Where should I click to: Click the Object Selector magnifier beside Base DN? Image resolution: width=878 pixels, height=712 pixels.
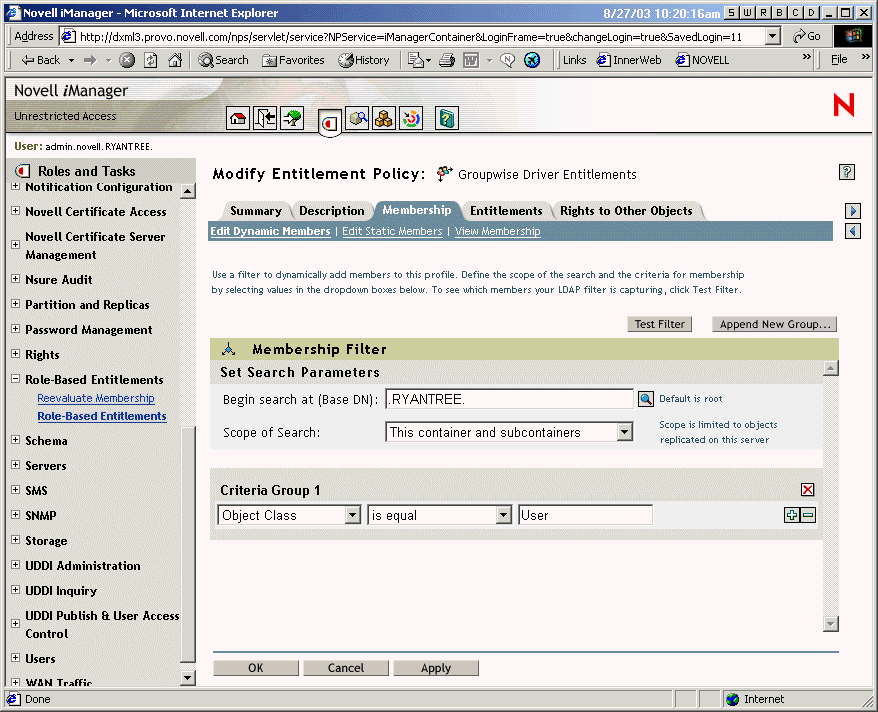(x=646, y=398)
